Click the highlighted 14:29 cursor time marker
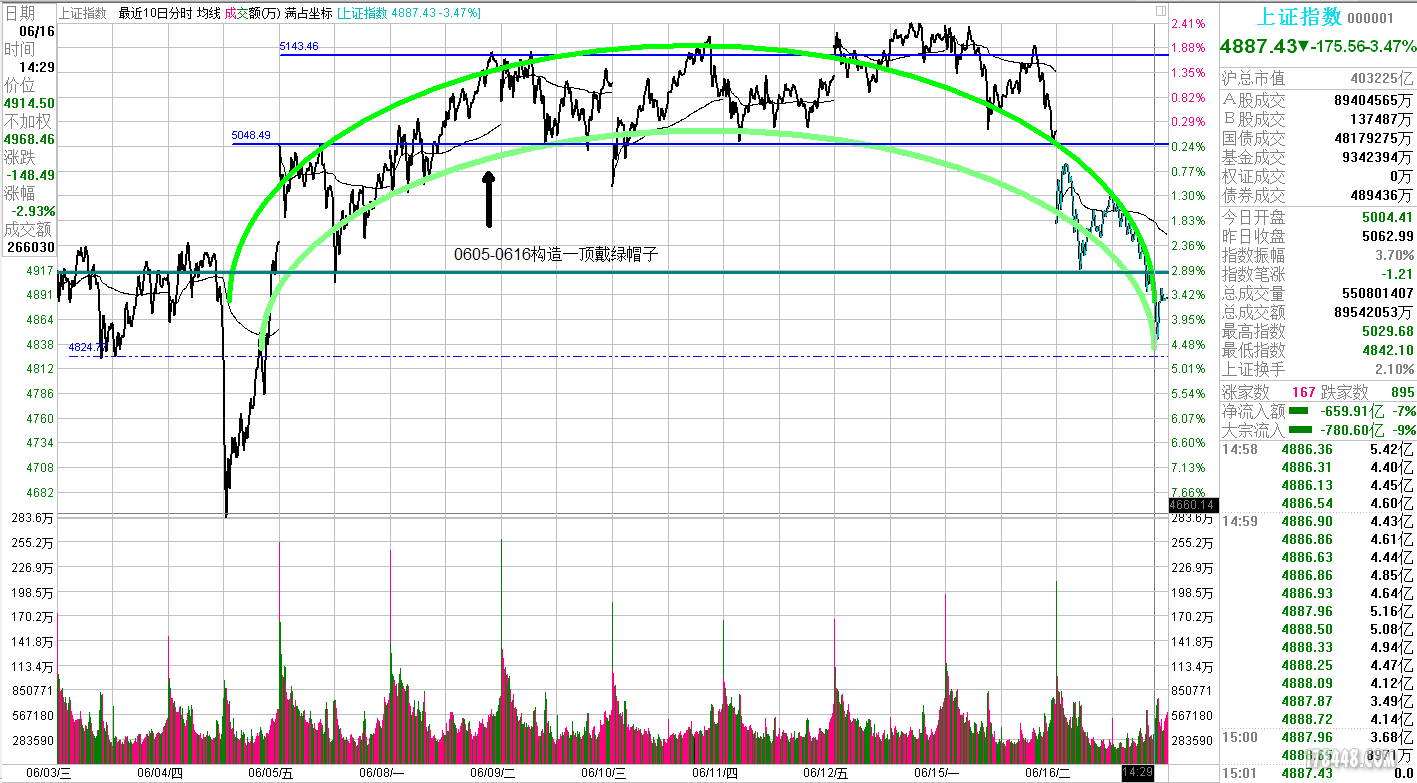 1137,774
